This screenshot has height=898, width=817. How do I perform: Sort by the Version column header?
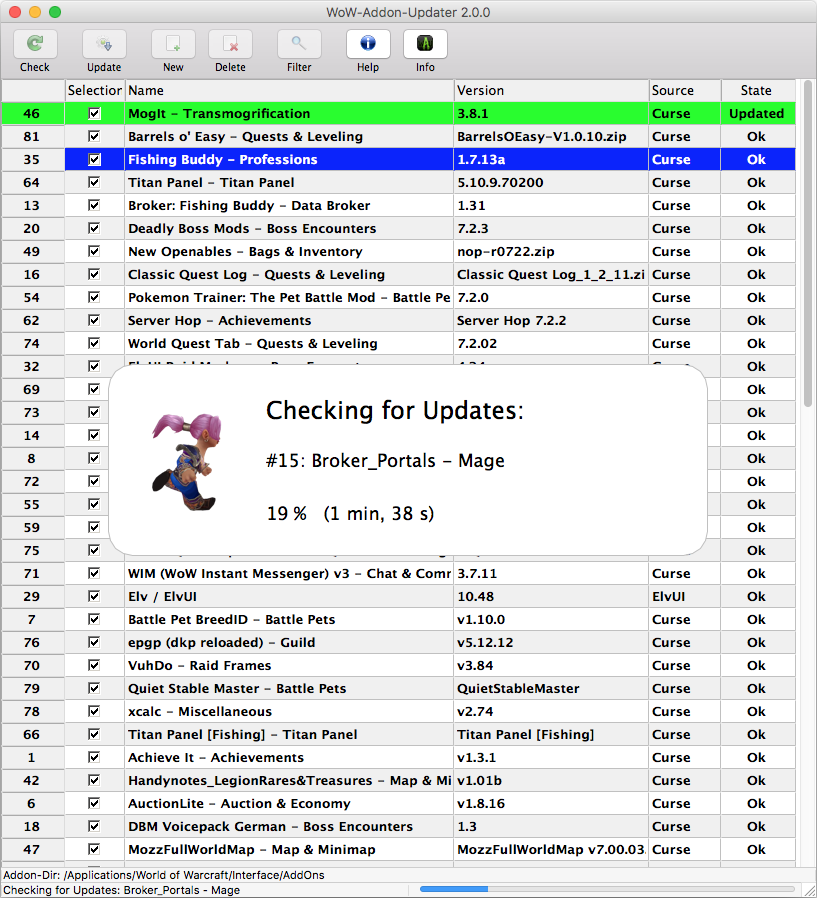point(551,90)
